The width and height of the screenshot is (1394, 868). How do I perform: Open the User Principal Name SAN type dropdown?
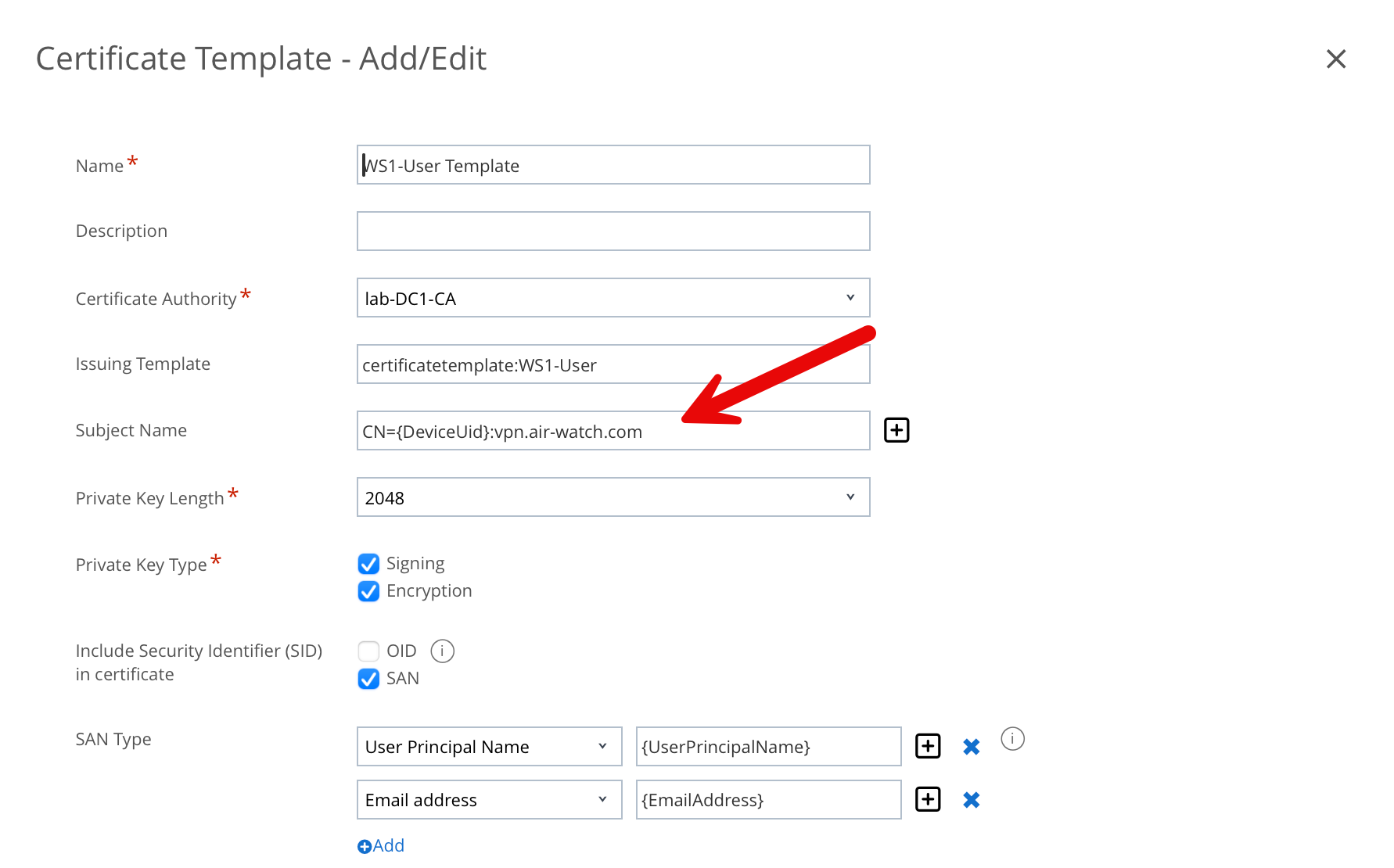489,747
